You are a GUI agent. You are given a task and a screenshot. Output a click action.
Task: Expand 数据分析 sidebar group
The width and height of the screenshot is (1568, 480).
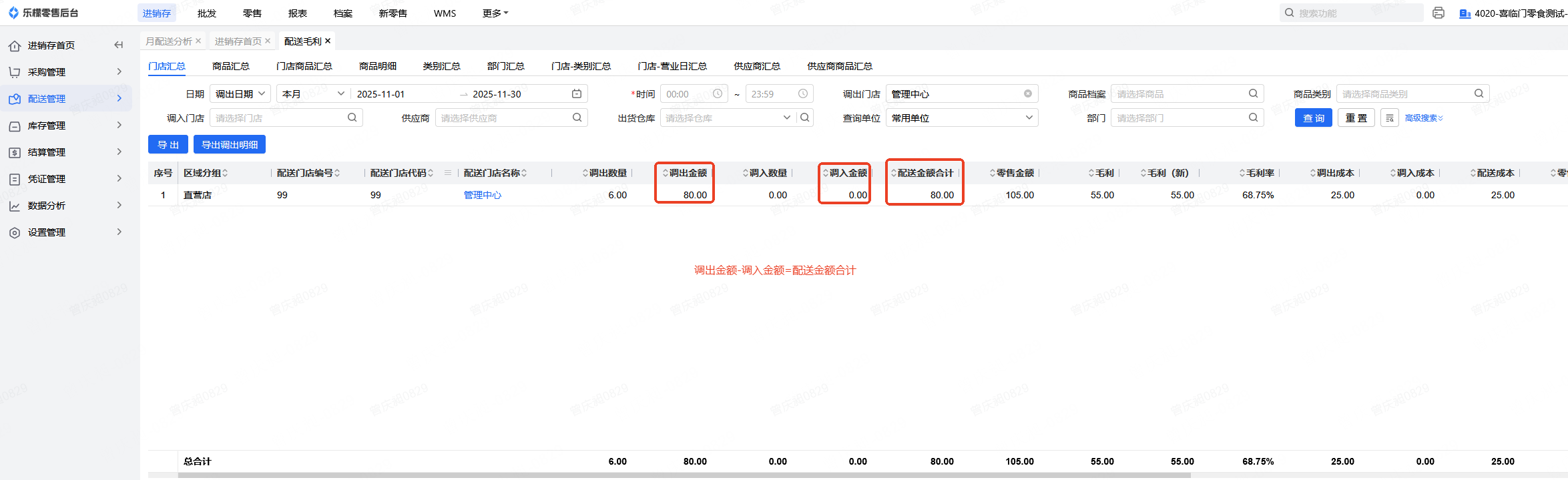pos(119,205)
